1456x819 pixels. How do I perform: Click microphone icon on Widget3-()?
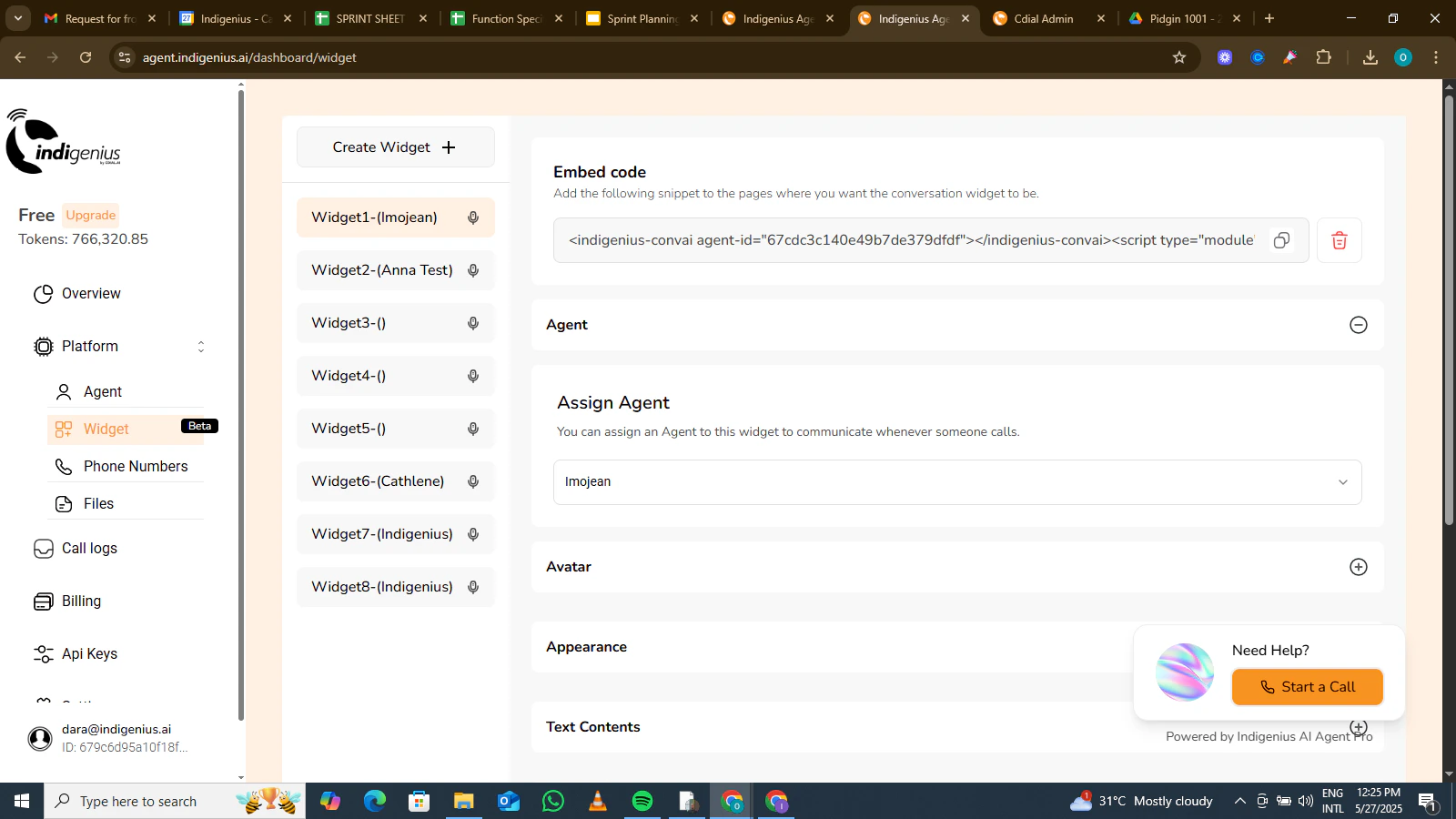click(473, 323)
